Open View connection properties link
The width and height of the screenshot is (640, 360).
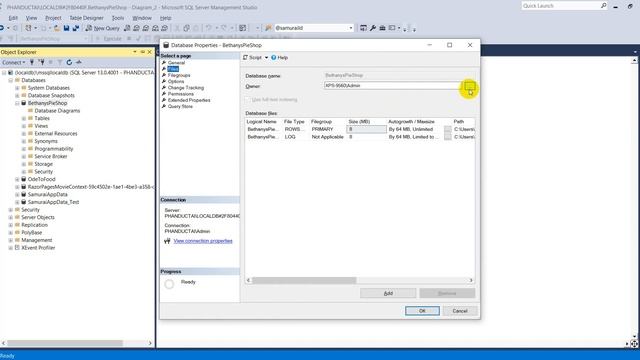click(x=203, y=241)
